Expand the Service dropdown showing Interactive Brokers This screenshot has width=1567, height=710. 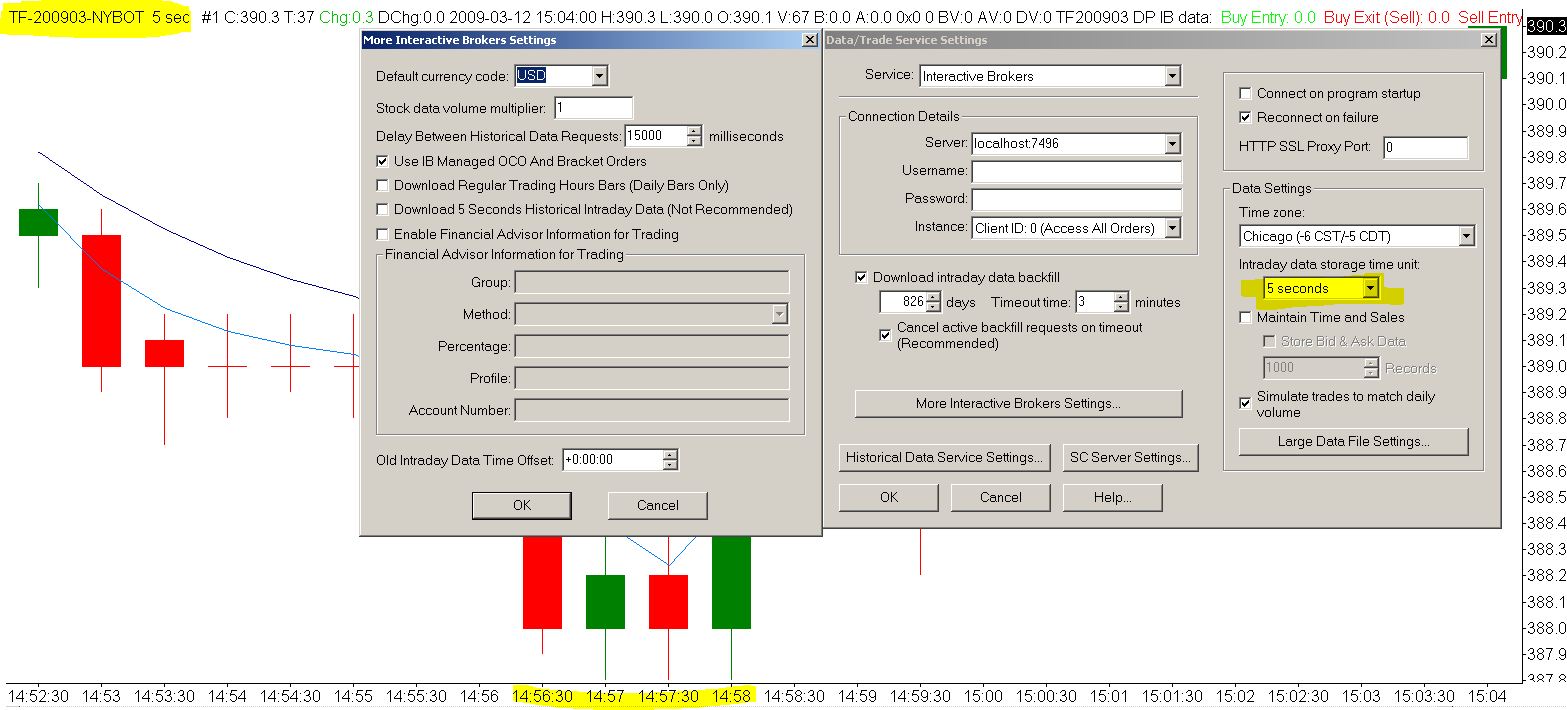coord(1172,76)
